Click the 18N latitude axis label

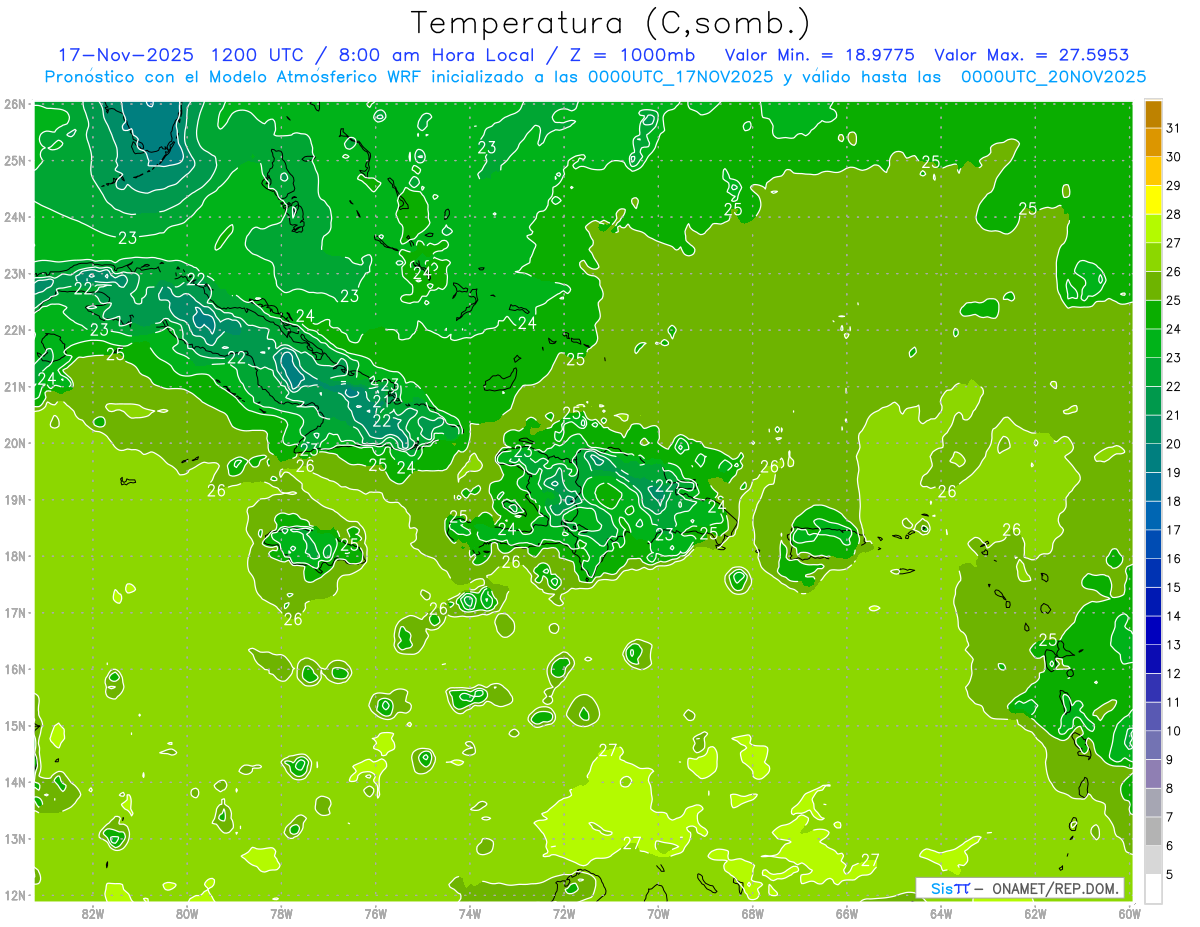pyautogui.click(x=15, y=556)
